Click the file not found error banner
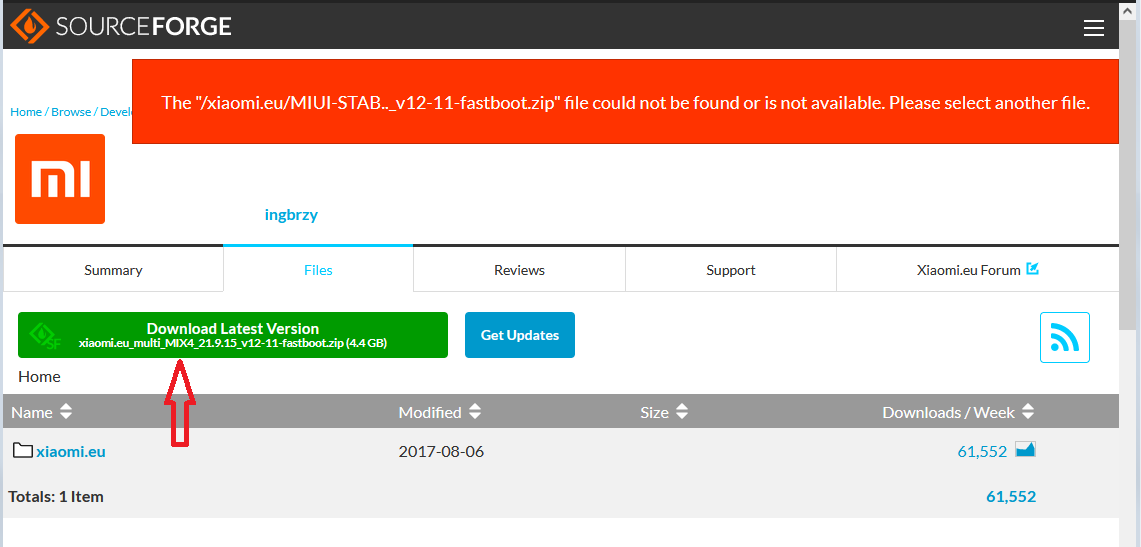This screenshot has width=1141, height=547. [x=625, y=102]
